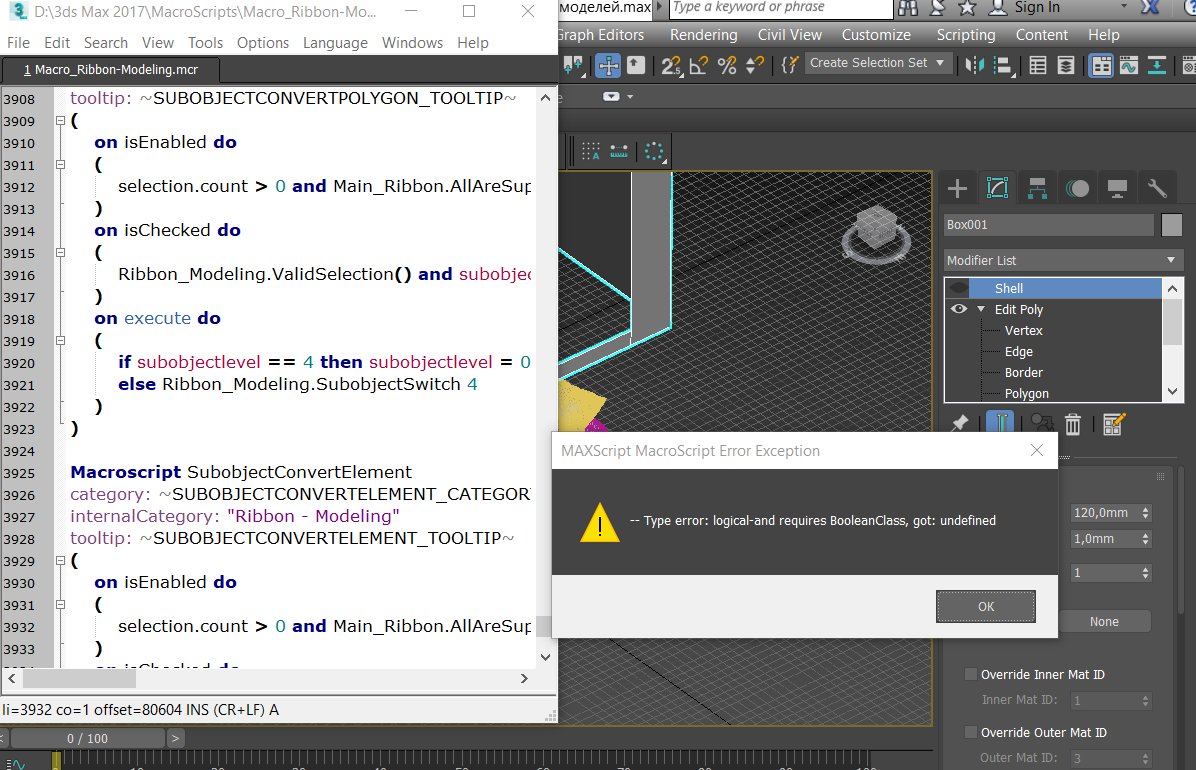Open the Utilities panel wrench icon
This screenshot has width=1196, height=770.
pos(1156,187)
